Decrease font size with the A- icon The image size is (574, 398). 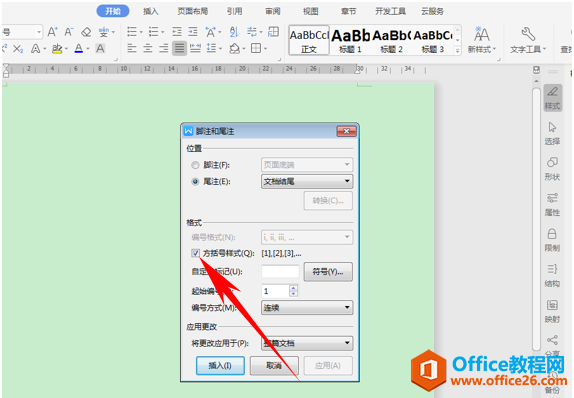tap(69, 32)
